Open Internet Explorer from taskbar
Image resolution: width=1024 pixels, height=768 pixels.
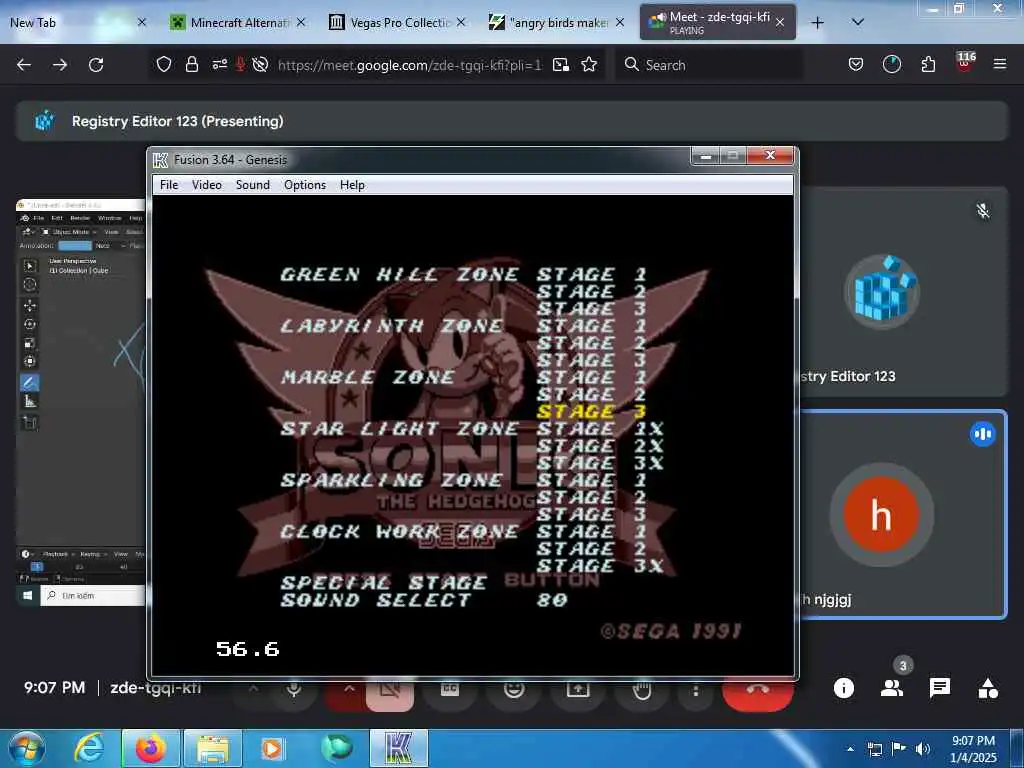coord(88,748)
